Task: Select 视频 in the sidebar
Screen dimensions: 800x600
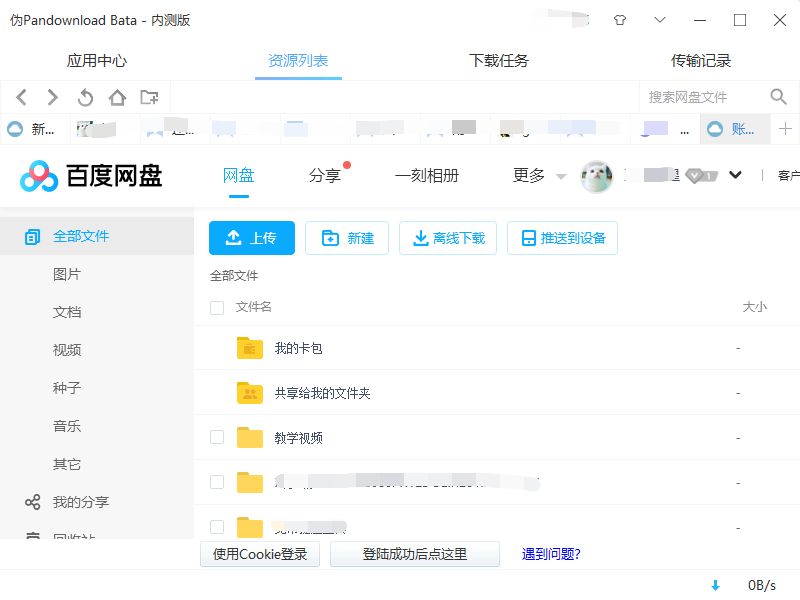Action: click(x=67, y=350)
